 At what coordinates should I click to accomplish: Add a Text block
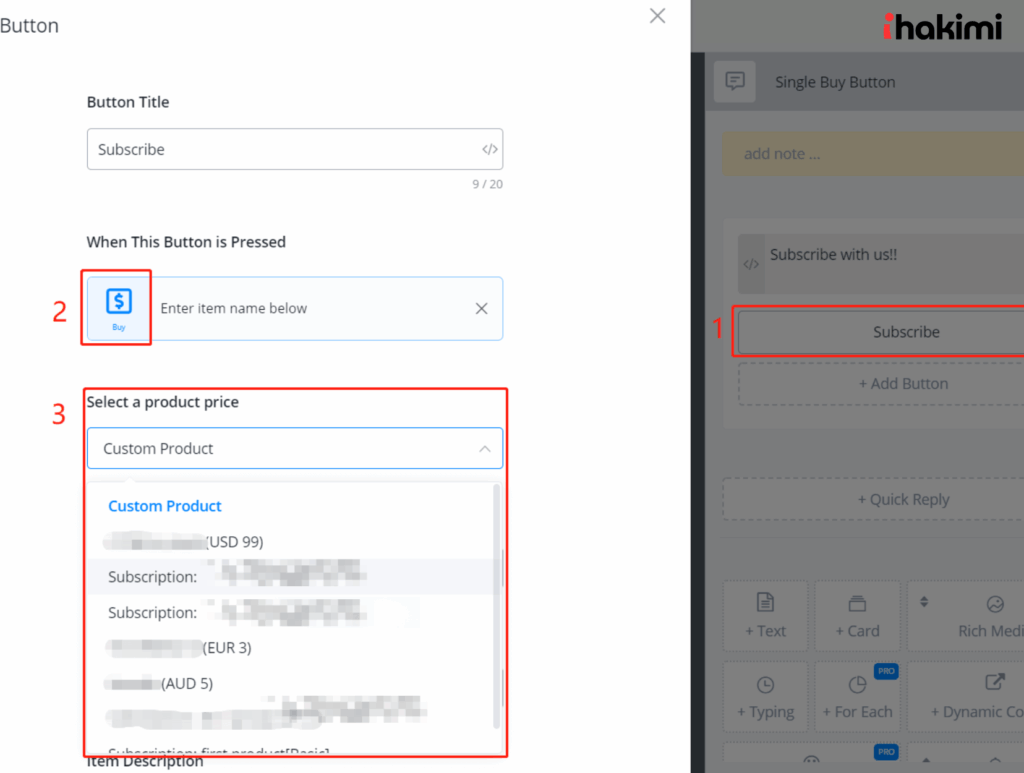765,616
